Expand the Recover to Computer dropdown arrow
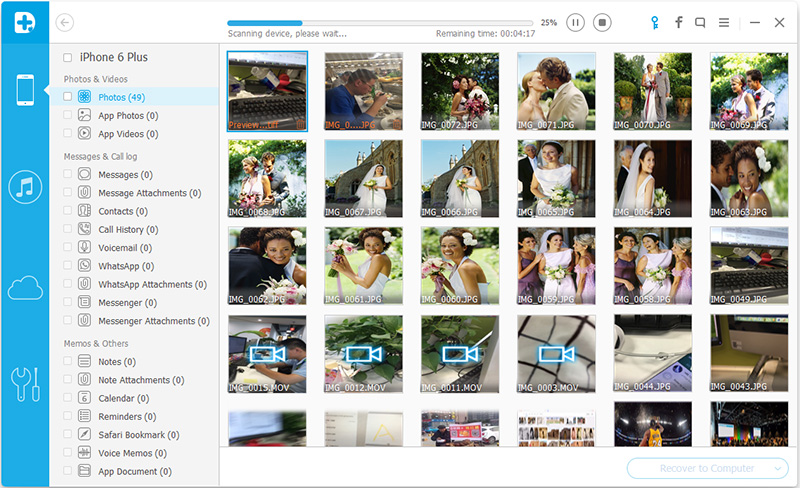 [x=777, y=468]
